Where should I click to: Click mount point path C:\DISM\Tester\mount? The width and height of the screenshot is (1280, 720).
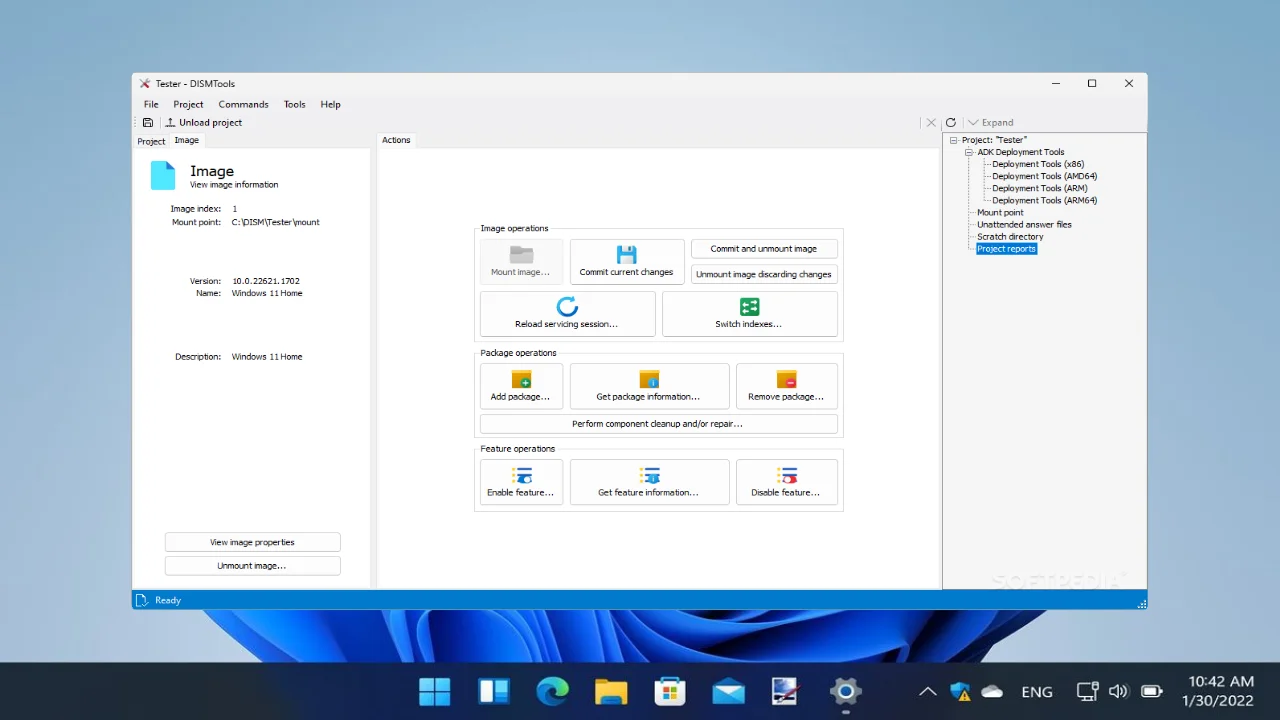276,222
